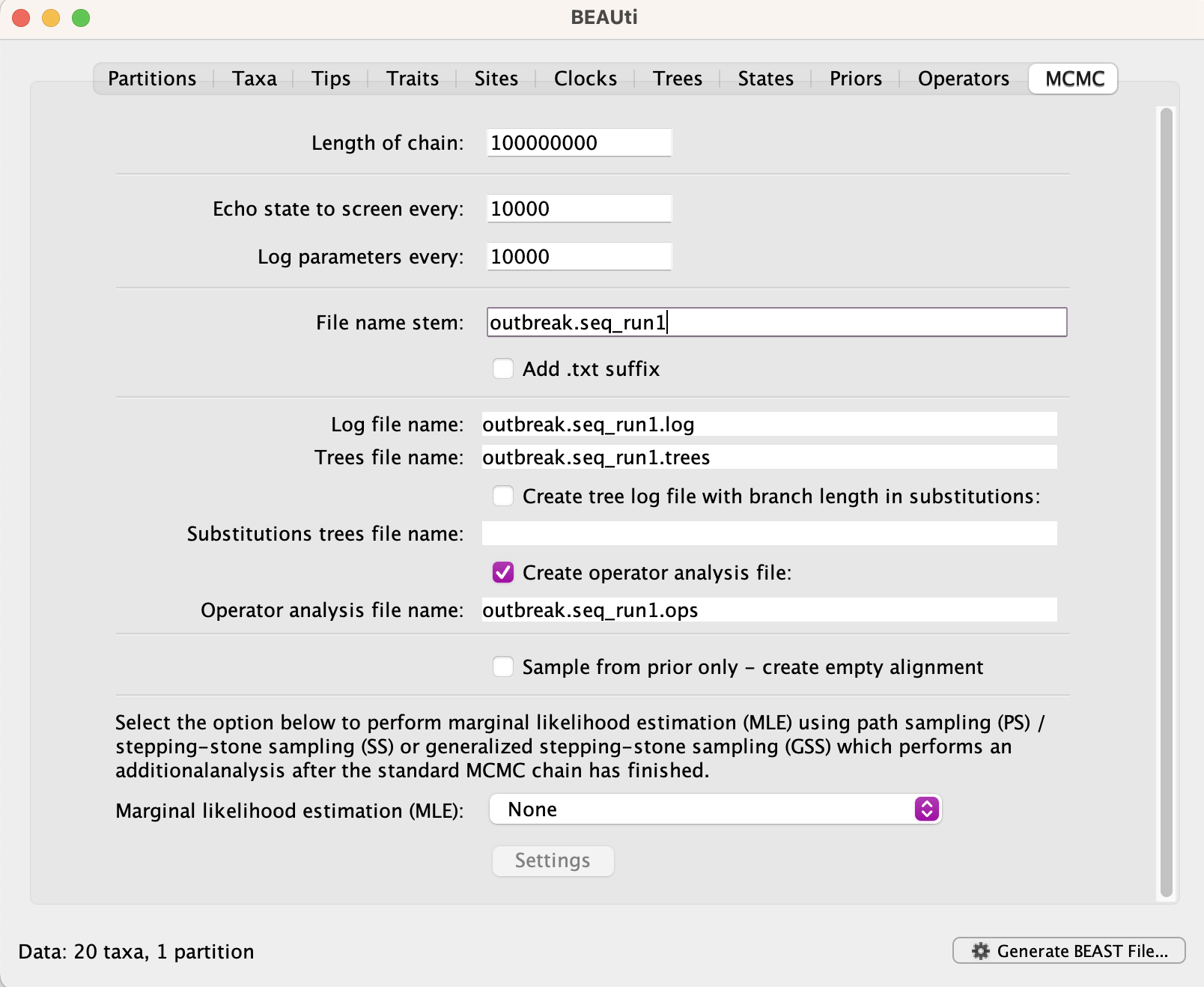
Task: Click the Trees file name field
Action: pos(770,457)
